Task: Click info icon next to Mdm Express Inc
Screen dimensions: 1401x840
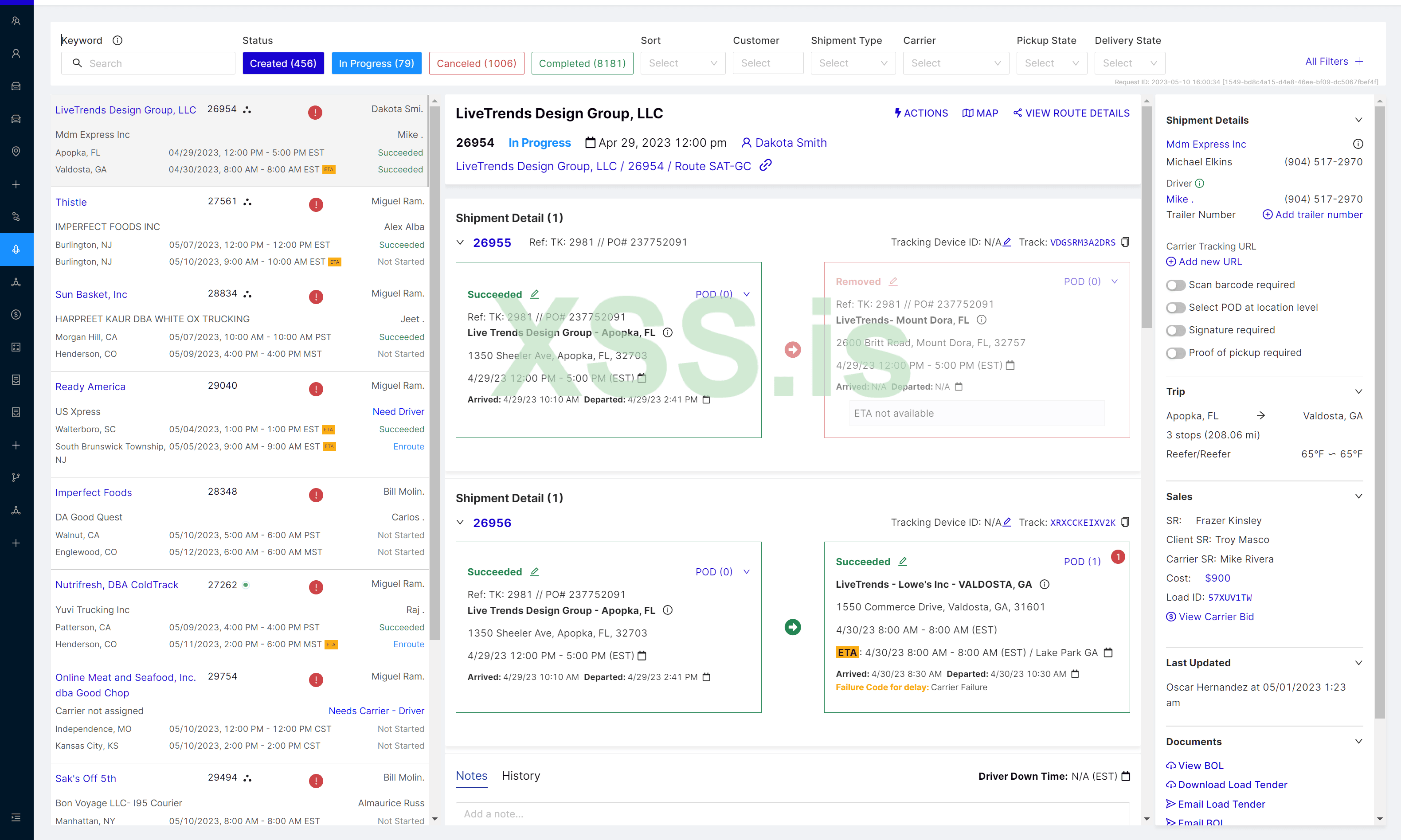Action: tap(1358, 144)
